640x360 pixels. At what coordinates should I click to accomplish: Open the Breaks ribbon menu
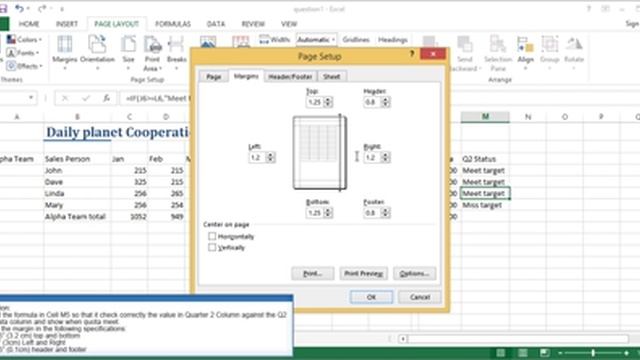[176, 52]
